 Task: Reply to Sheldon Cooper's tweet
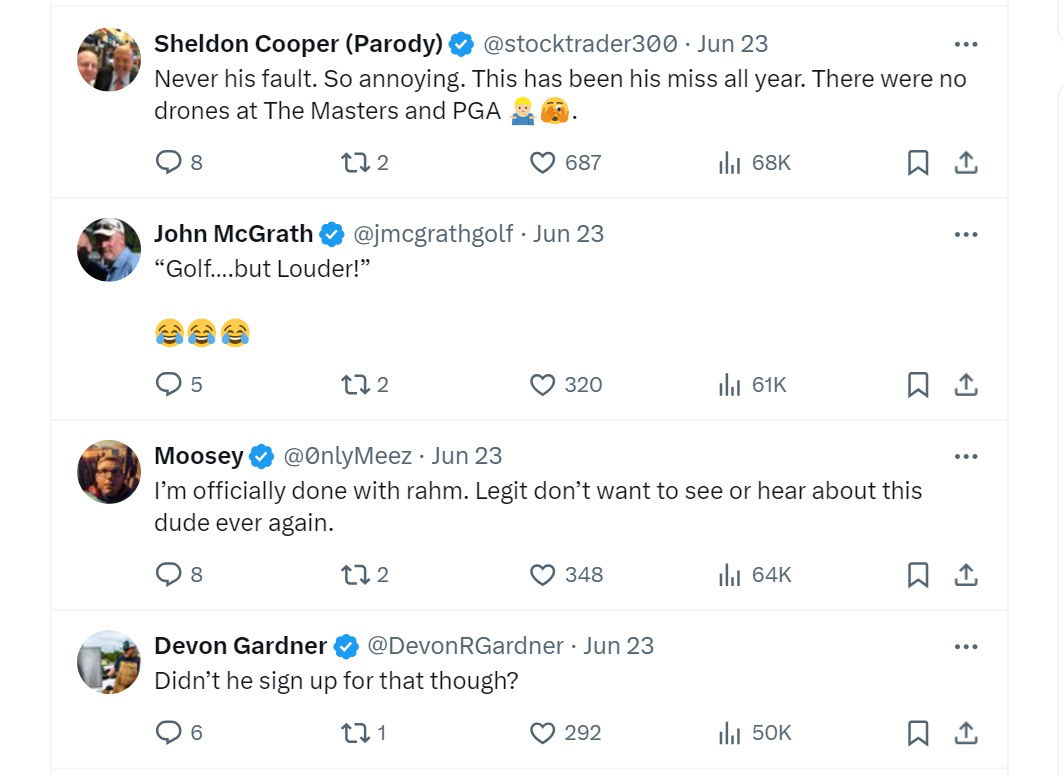[x=169, y=162]
